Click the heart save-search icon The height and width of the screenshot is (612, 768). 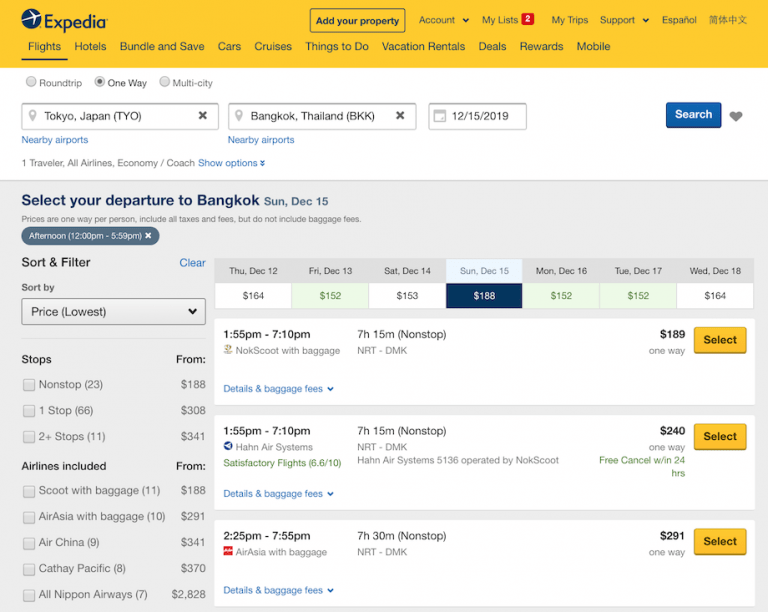[x=736, y=116]
